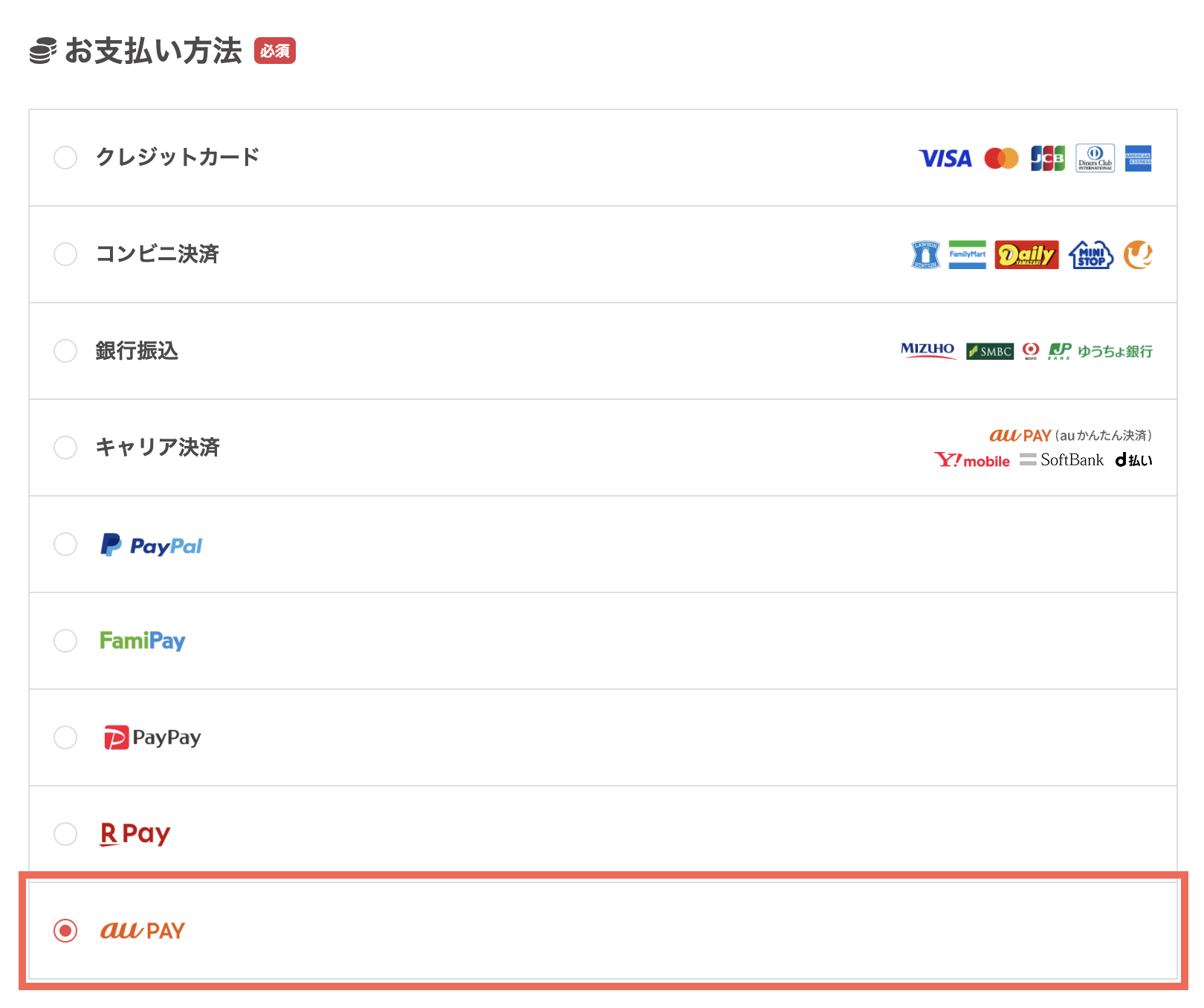Select the PayPal radio button
Screen dimensions: 1204x1008
tap(65, 544)
